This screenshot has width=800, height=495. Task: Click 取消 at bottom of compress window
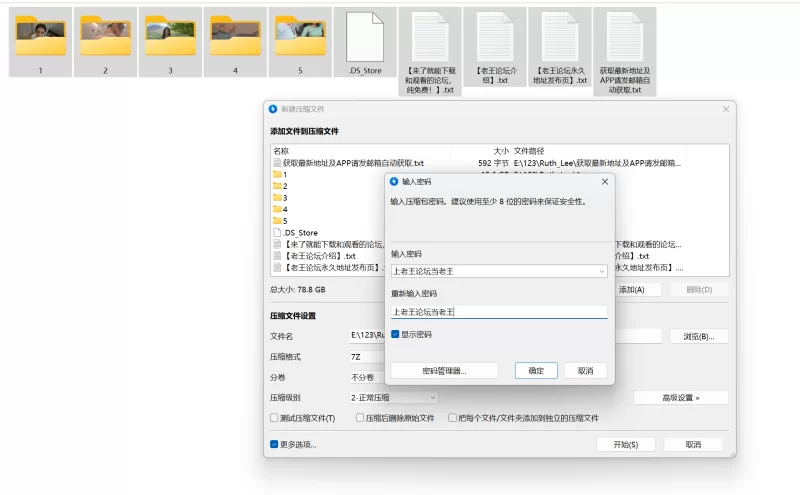pyautogui.click(x=693, y=444)
